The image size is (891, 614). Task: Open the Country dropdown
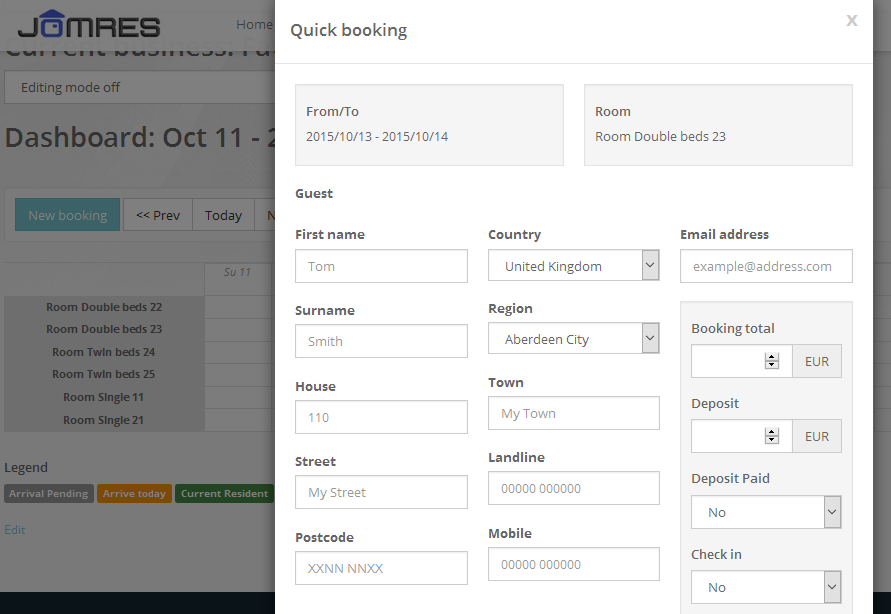[x=573, y=266]
